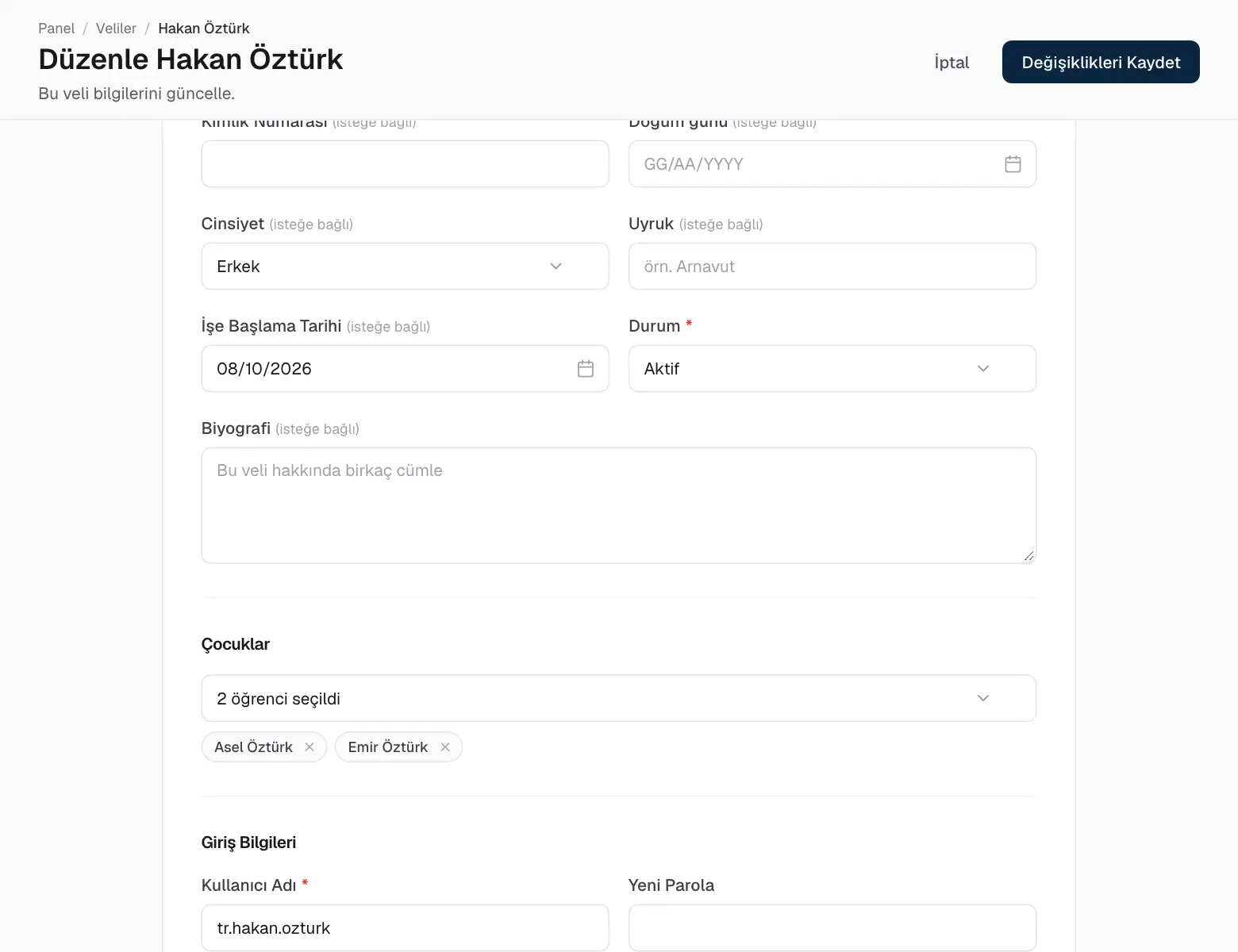This screenshot has width=1238, height=952.
Task: Click the Doğum günü date field
Action: [832, 164]
